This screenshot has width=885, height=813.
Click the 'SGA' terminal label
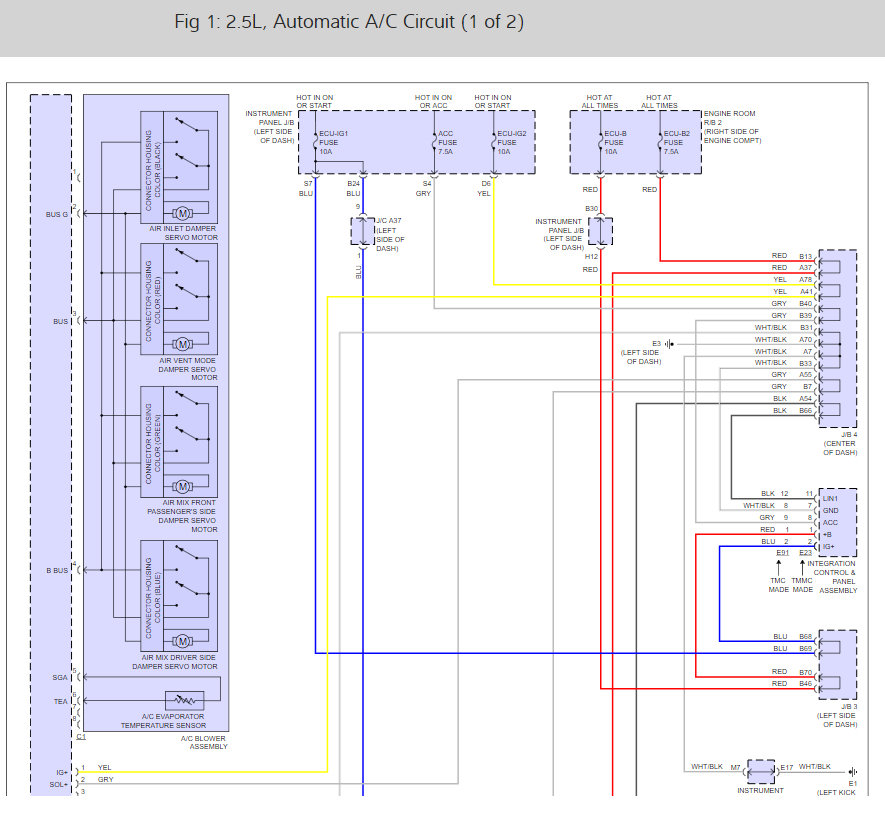pyautogui.click(x=60, y=678)
